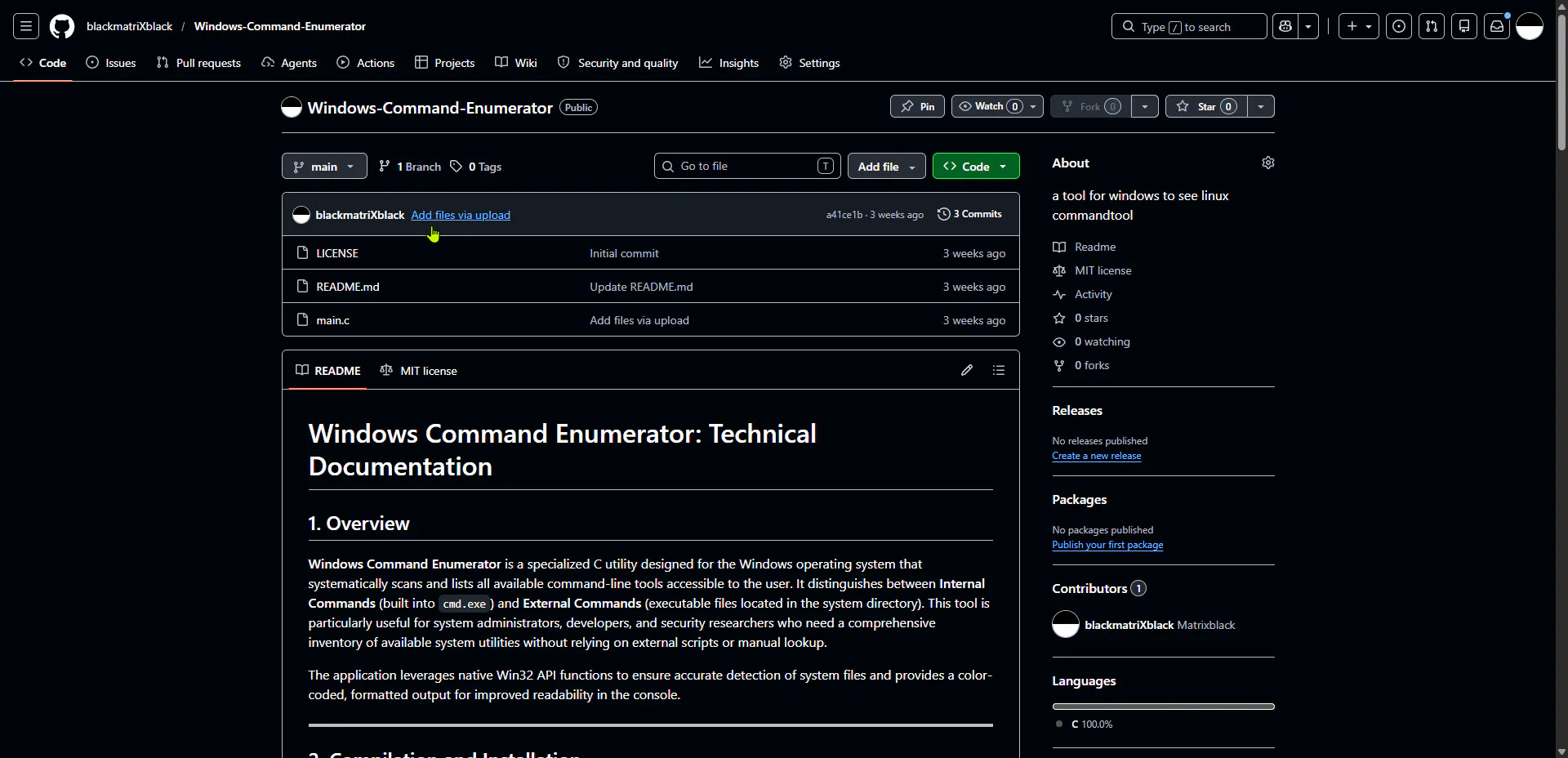This screenshot has height=758, width=1568.
Task: Open contributor blackmatriXblack avatar
Action: tap(1066, 625)
